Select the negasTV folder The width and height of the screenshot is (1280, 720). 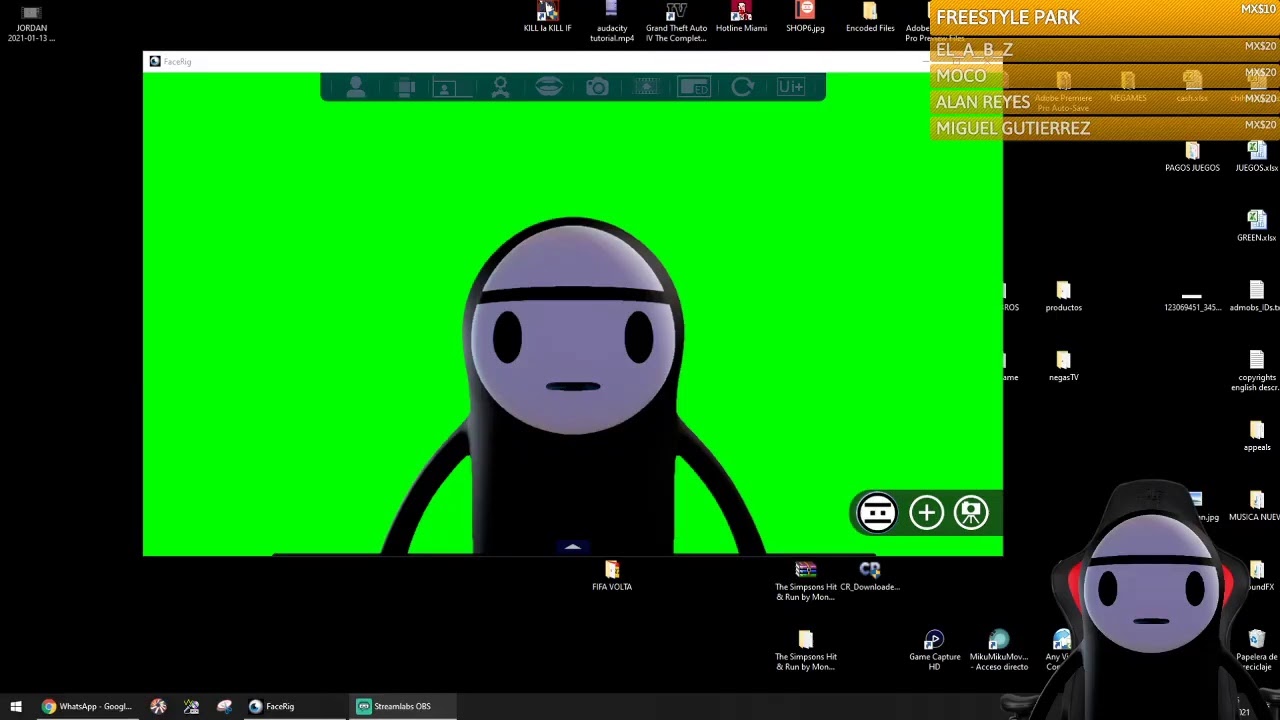click(1063, 367)
